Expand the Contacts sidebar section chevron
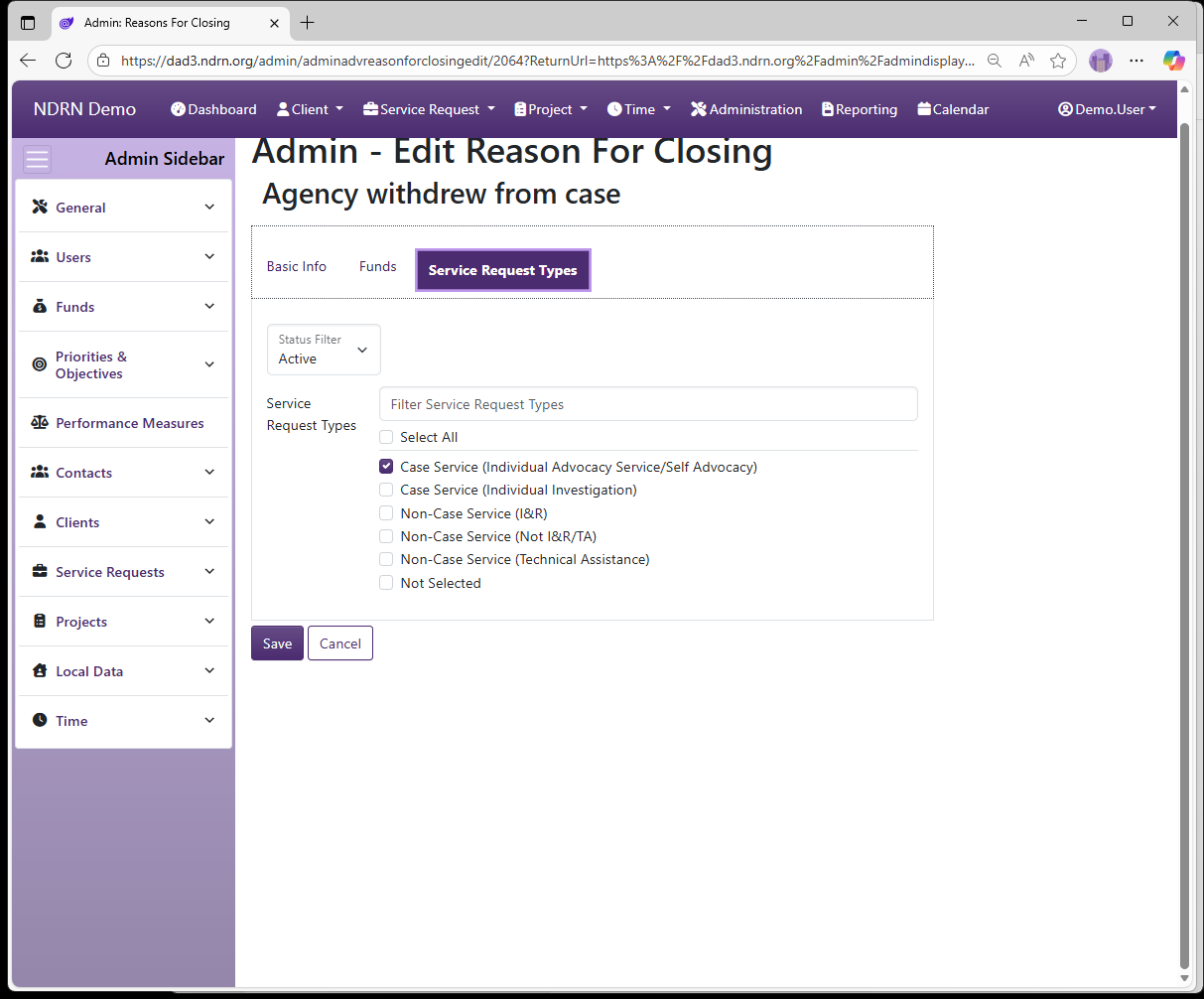 point(209,472)
